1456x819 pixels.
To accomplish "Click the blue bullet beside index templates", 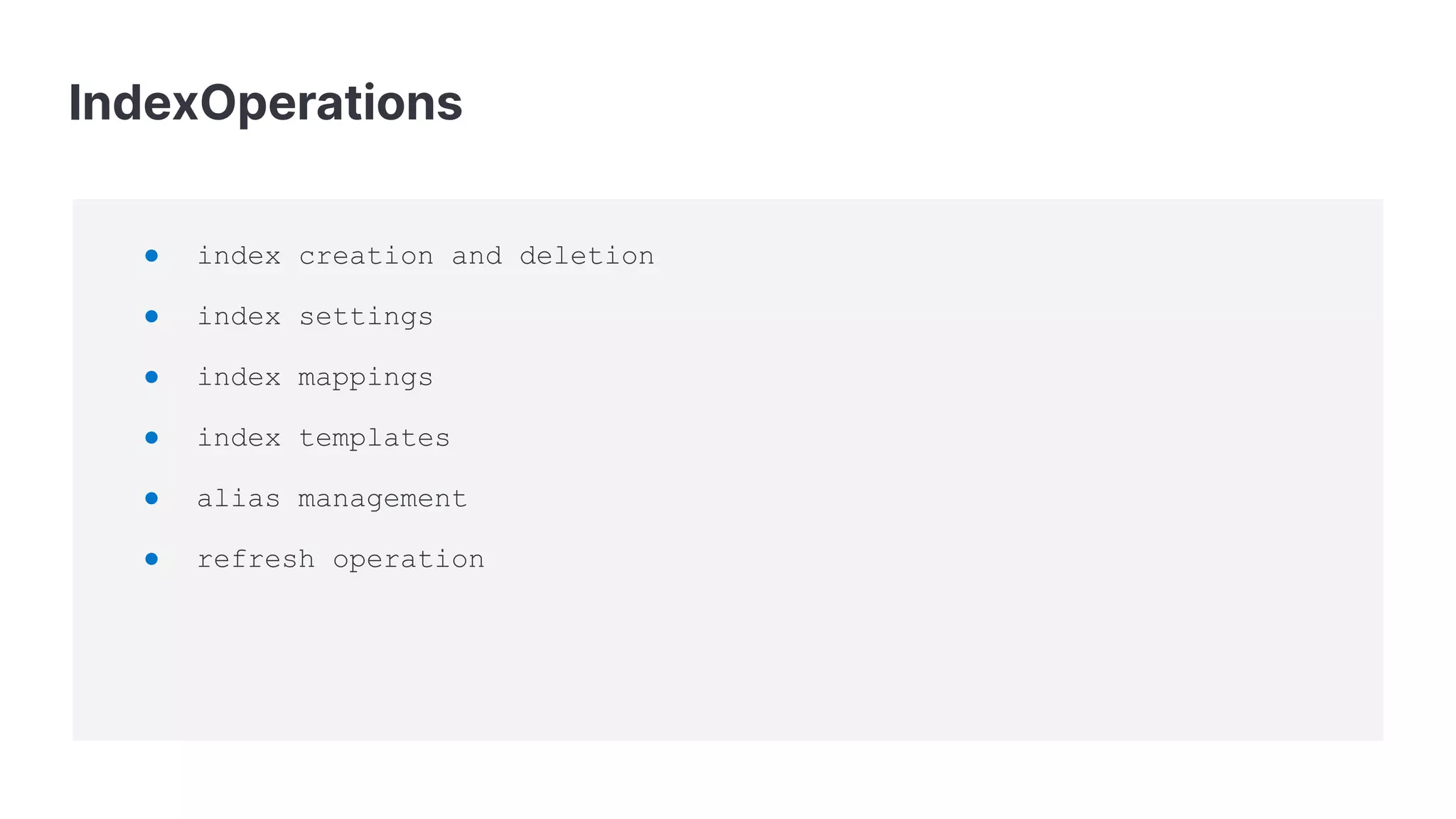I will (x=151, y=438).
